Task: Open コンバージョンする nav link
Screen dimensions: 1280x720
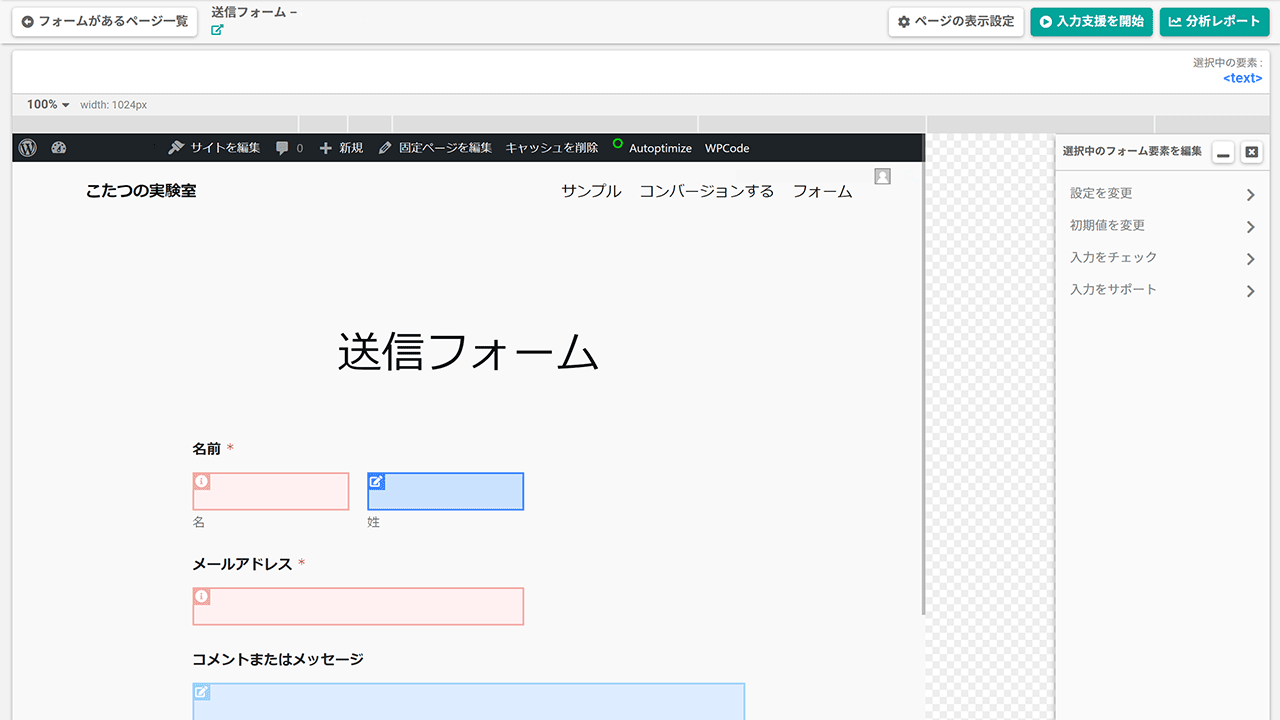Action: 707,191
